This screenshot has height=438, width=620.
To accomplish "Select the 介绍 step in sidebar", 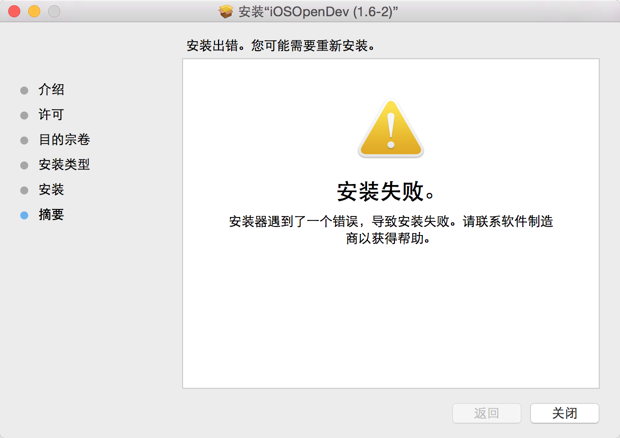I will pos(51,89).
